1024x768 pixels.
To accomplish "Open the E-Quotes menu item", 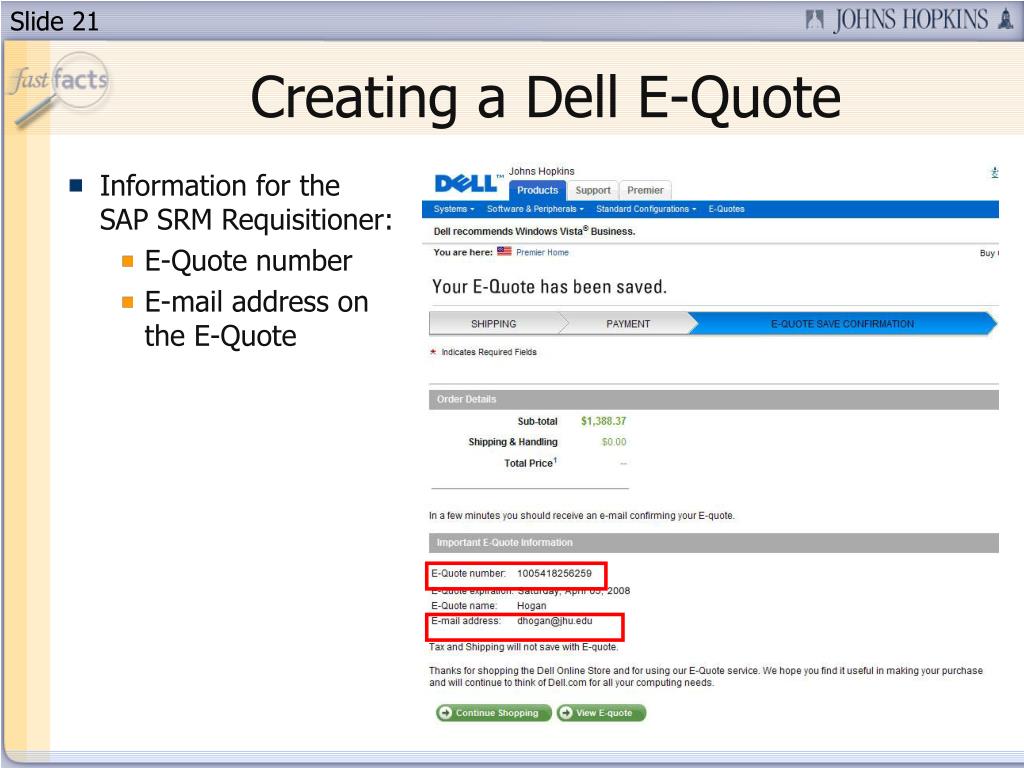I will click(726, 209).
